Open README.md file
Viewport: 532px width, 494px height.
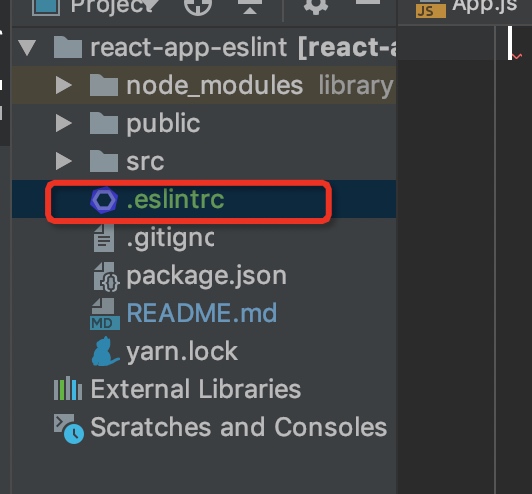(x=202, y=313)
